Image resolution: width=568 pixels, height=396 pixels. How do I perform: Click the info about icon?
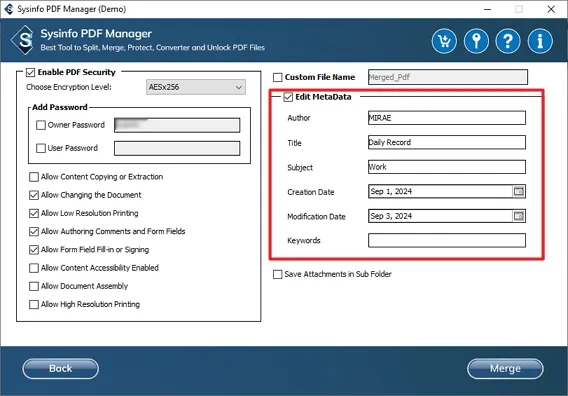coord(540,41)
